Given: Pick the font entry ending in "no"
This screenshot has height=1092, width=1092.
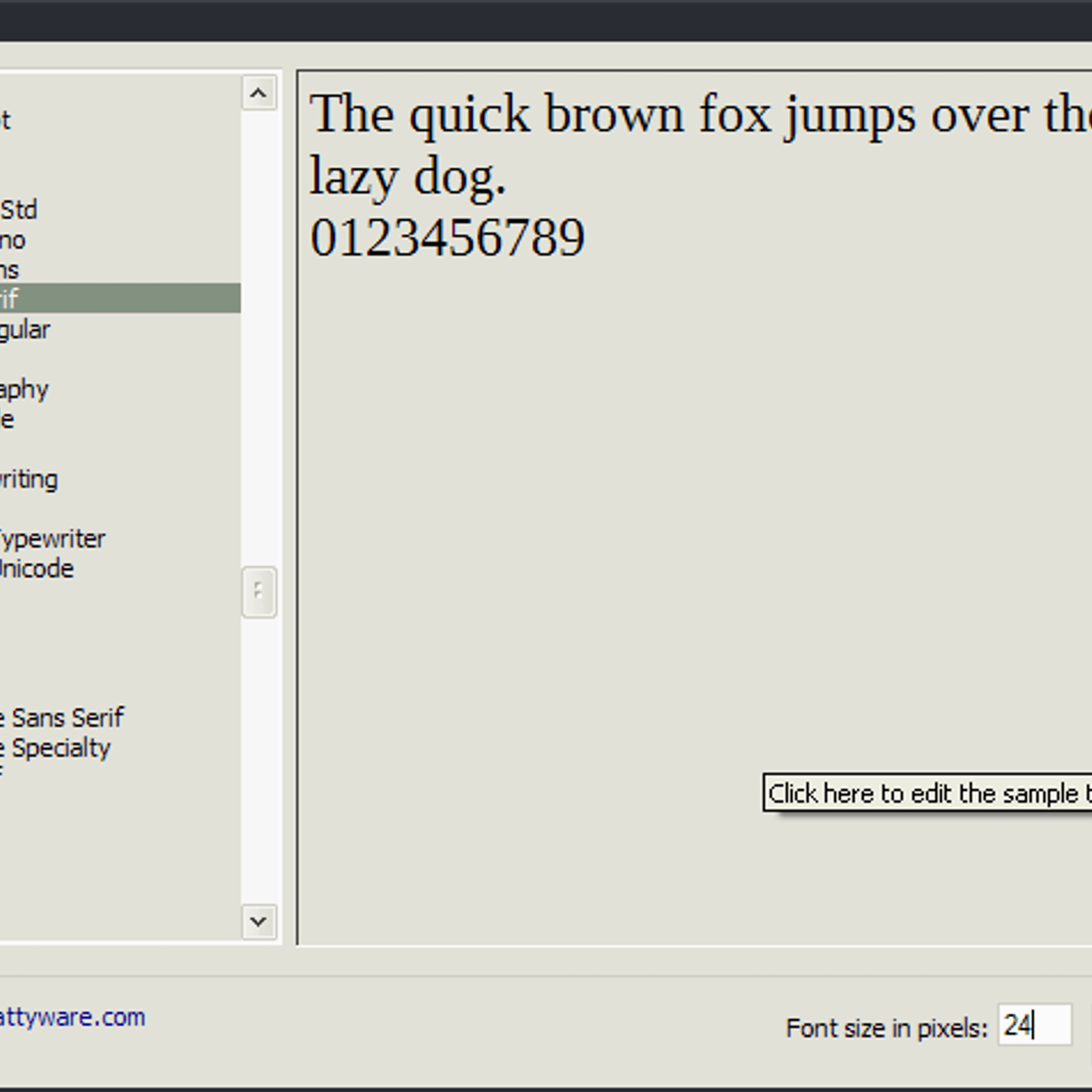Looking at the screenshot, I should (x=14, y=240).
